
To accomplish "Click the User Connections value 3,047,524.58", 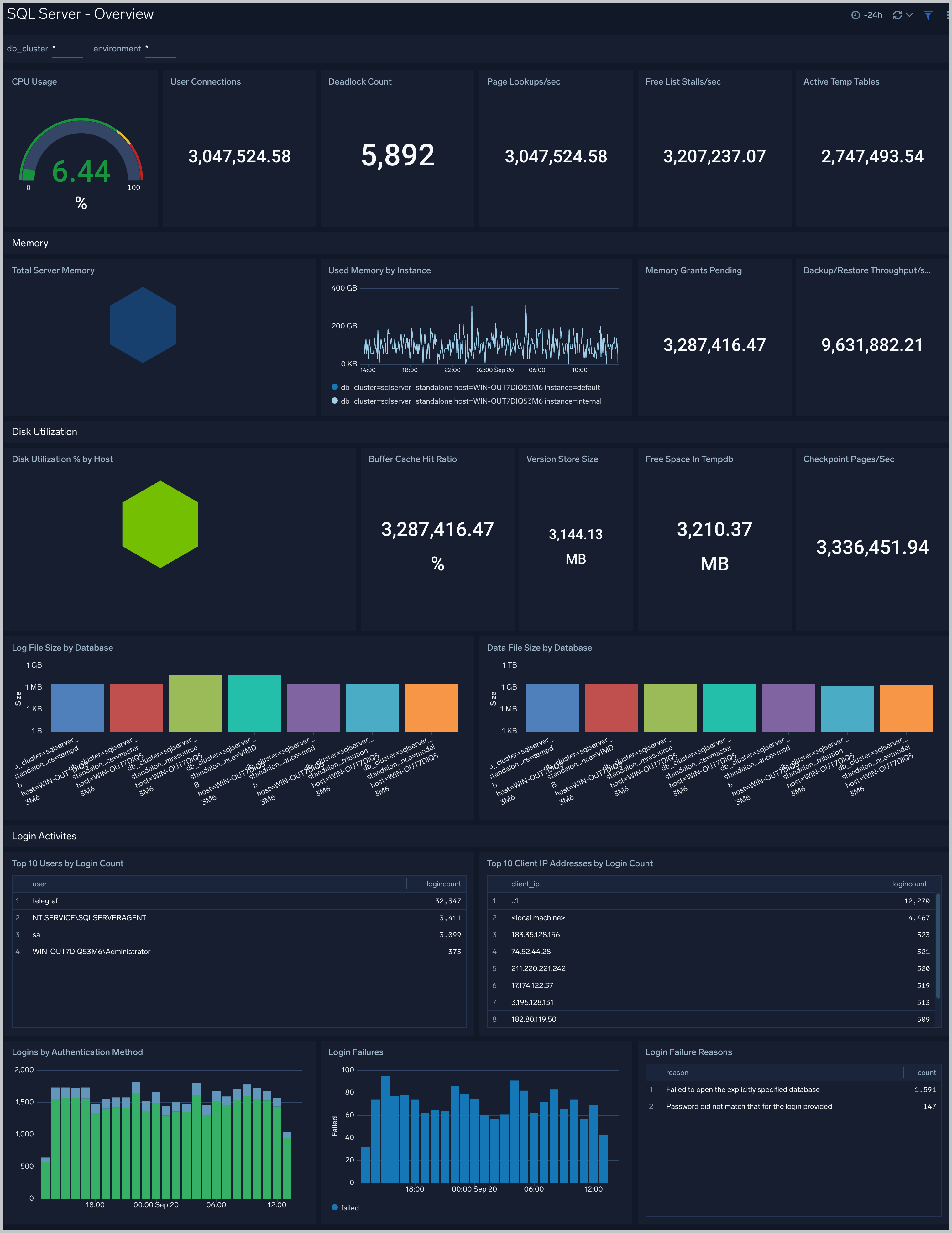I will 239,156.
